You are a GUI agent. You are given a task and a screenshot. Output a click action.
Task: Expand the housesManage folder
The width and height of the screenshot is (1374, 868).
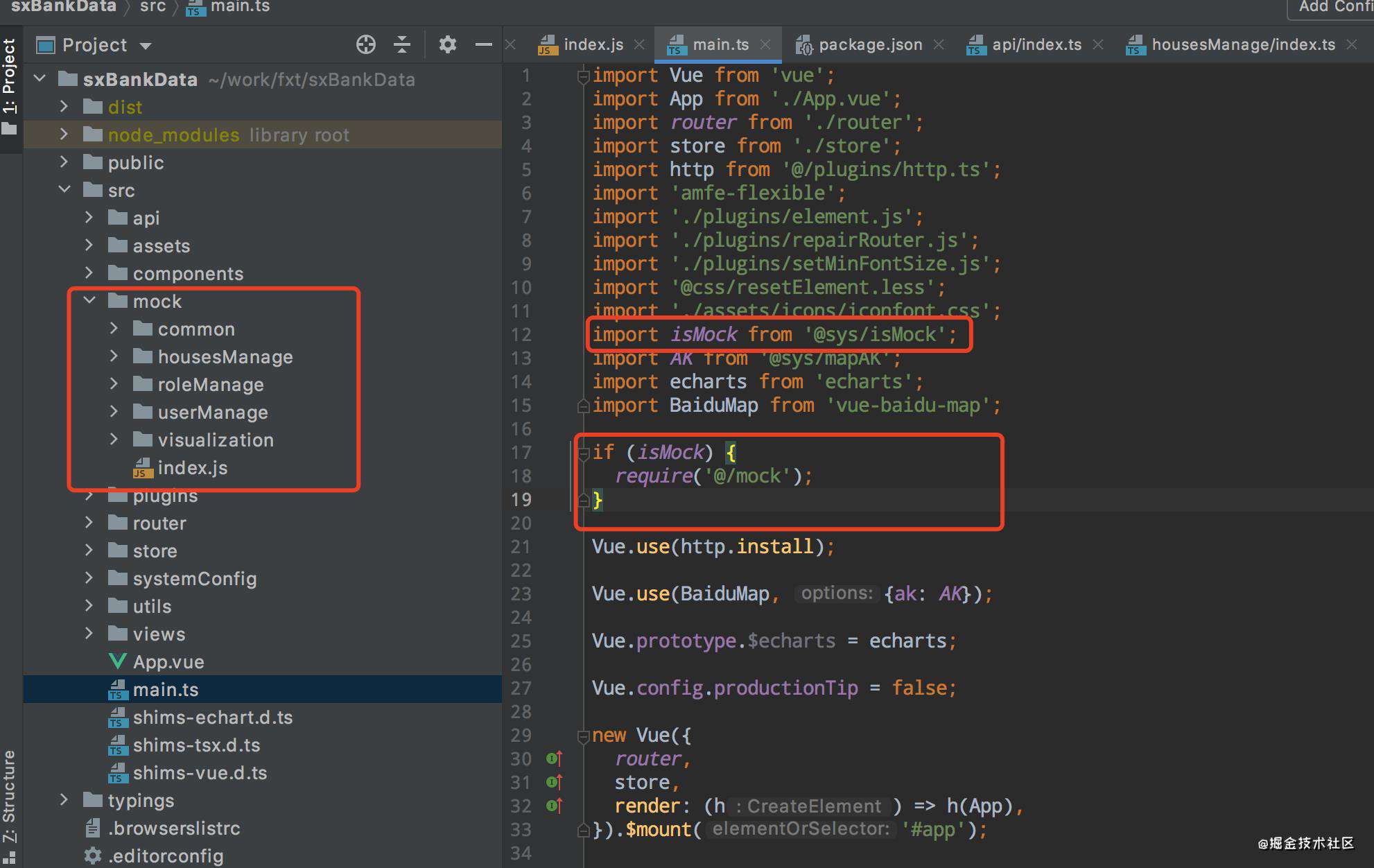(114, 356)
